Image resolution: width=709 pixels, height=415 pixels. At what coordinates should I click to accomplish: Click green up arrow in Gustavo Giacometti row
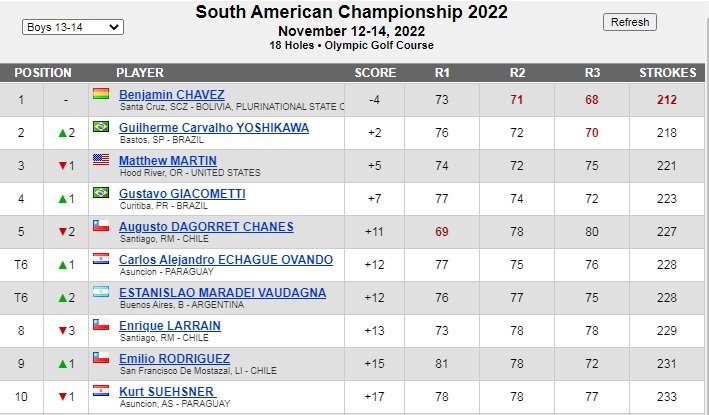[63, 199]
